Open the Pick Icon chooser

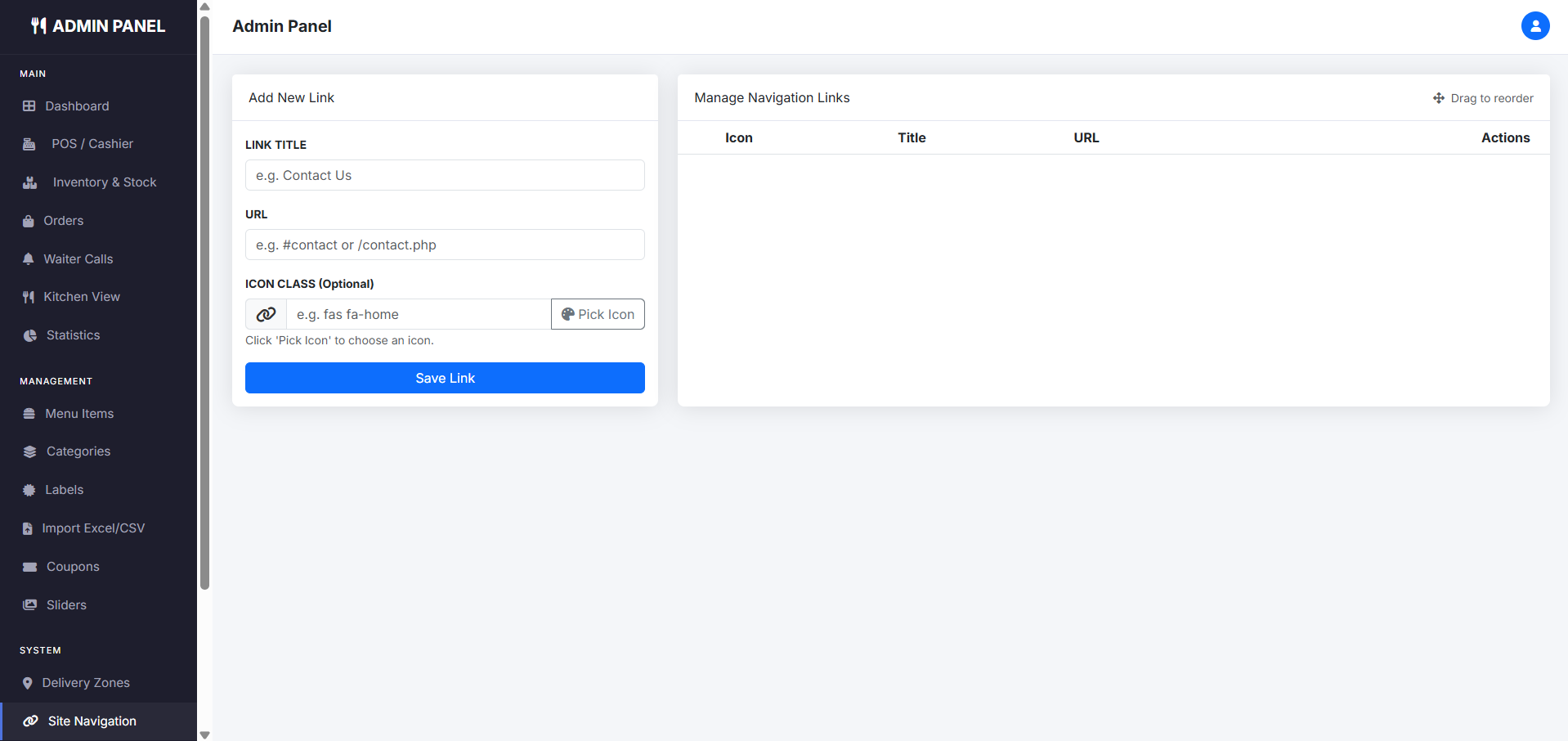tap(598, 314)
